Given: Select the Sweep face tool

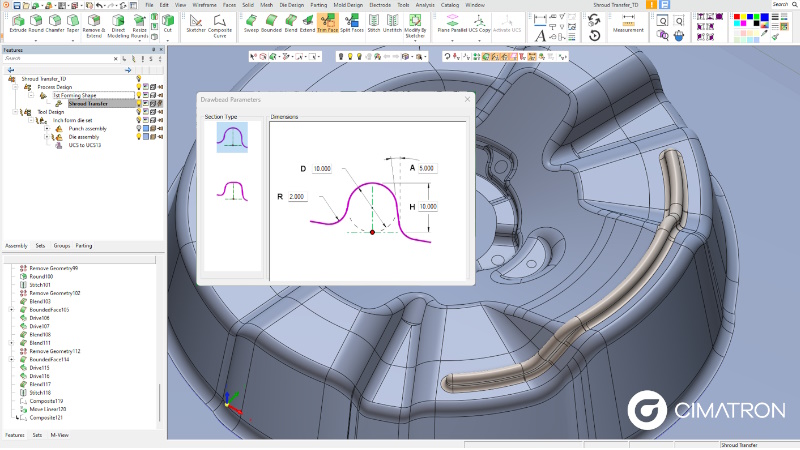Looking at the screenshot, I should pyautogui.click(x=251, y=23).
